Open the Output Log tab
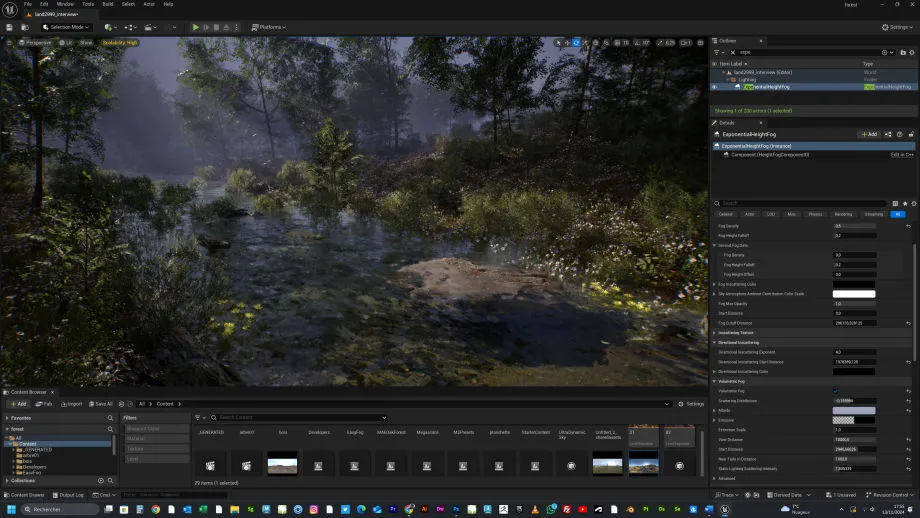The height and width of the screenshot is (518, 920). [68, 495]
